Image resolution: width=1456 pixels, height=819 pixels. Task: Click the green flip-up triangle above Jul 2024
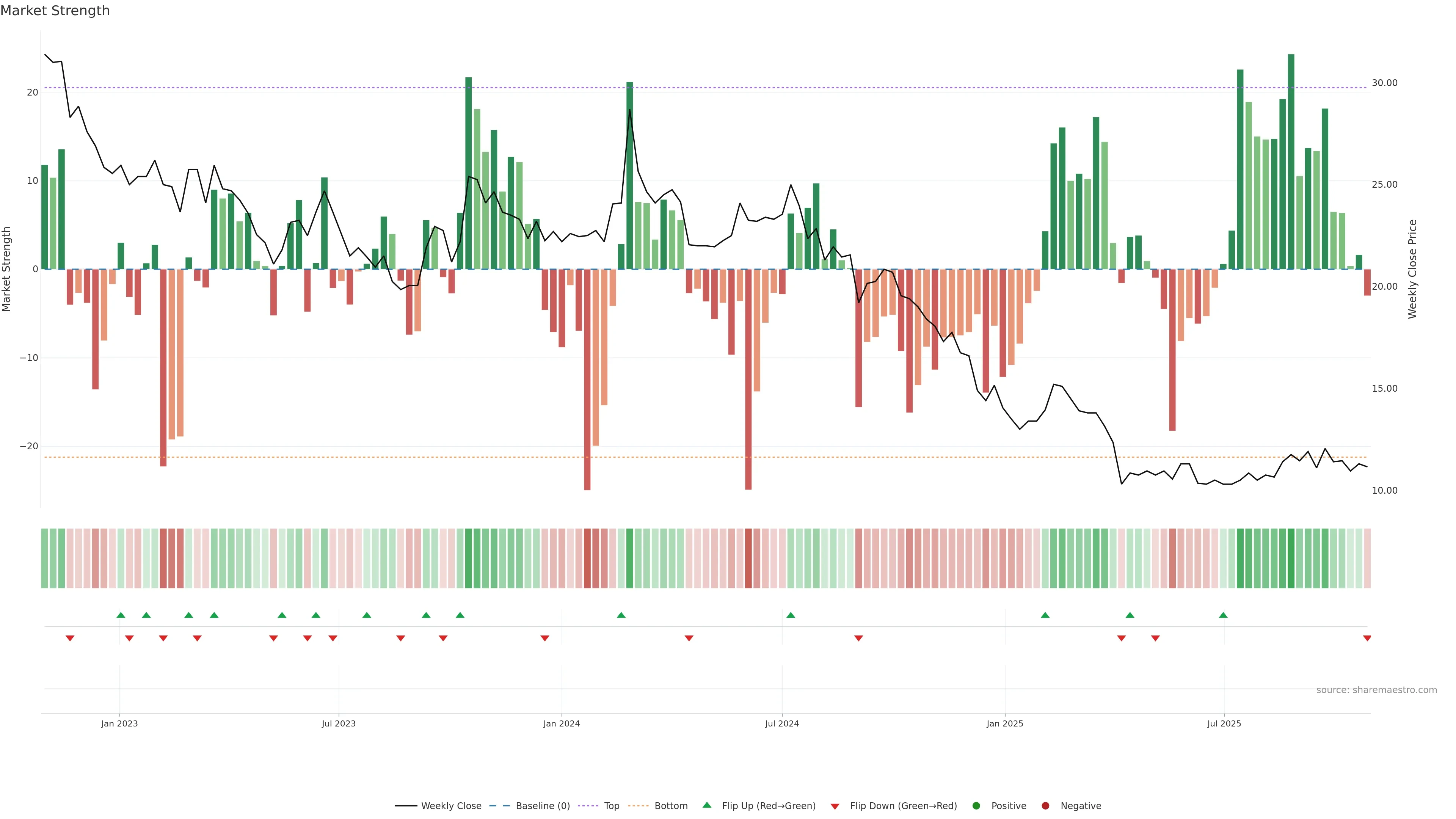pyautogui.click(x=791, y=615)
